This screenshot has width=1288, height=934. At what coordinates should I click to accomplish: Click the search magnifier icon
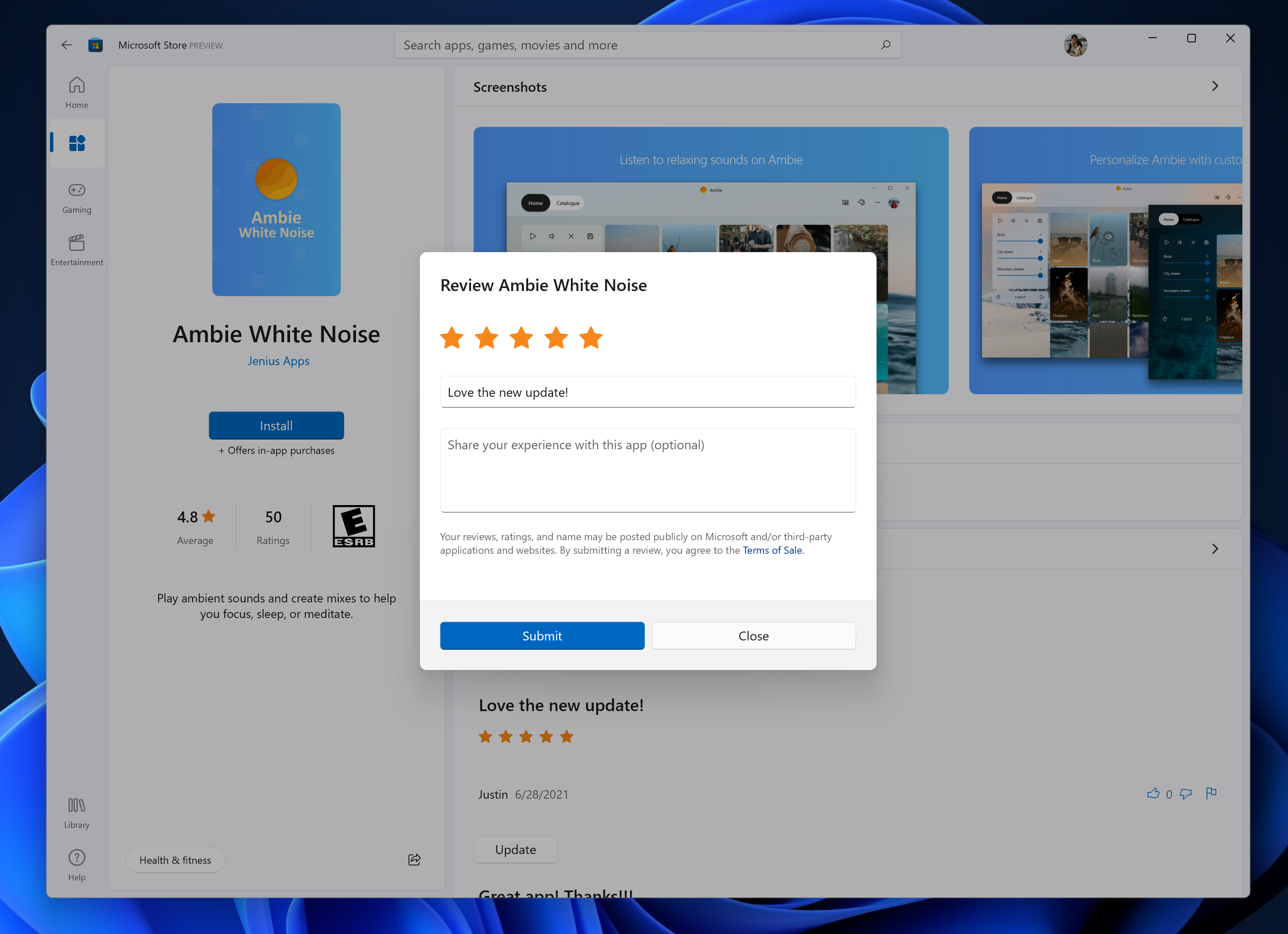click(x=886, y=44)
